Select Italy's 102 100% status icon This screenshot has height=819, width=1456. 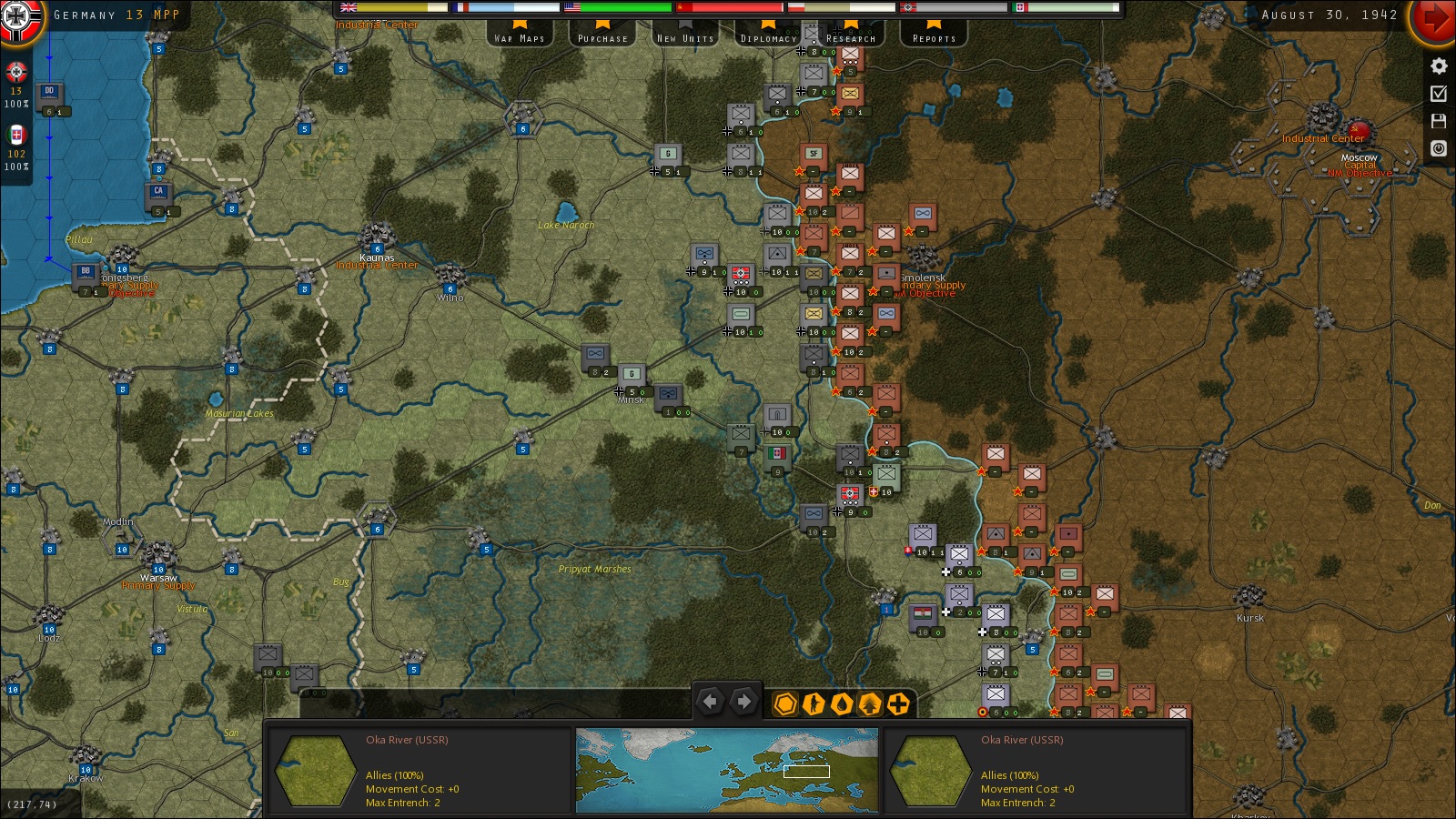coord(16,147)
